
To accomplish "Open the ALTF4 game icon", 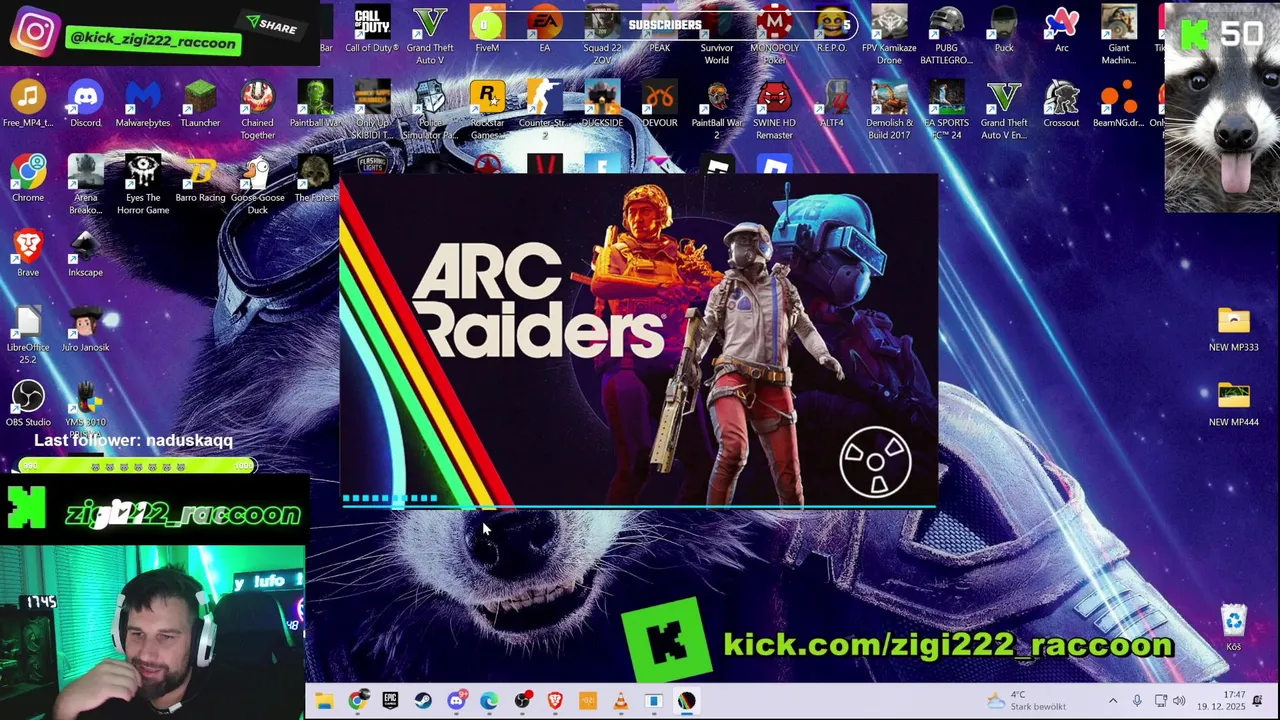I will pos(832,105).
